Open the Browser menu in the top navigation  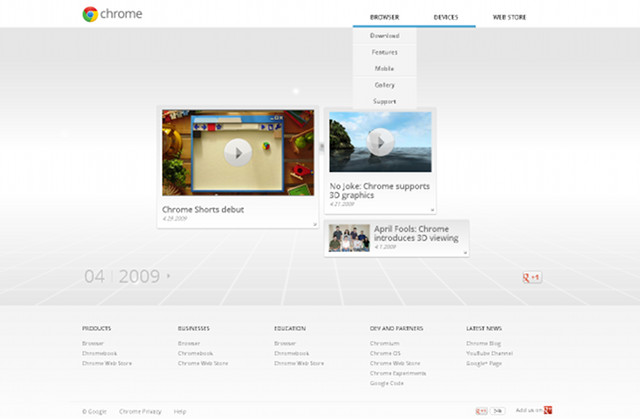tap(384, 17)
